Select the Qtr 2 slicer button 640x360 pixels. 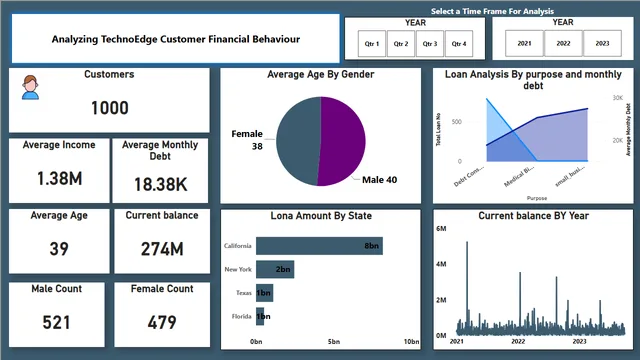400,44
